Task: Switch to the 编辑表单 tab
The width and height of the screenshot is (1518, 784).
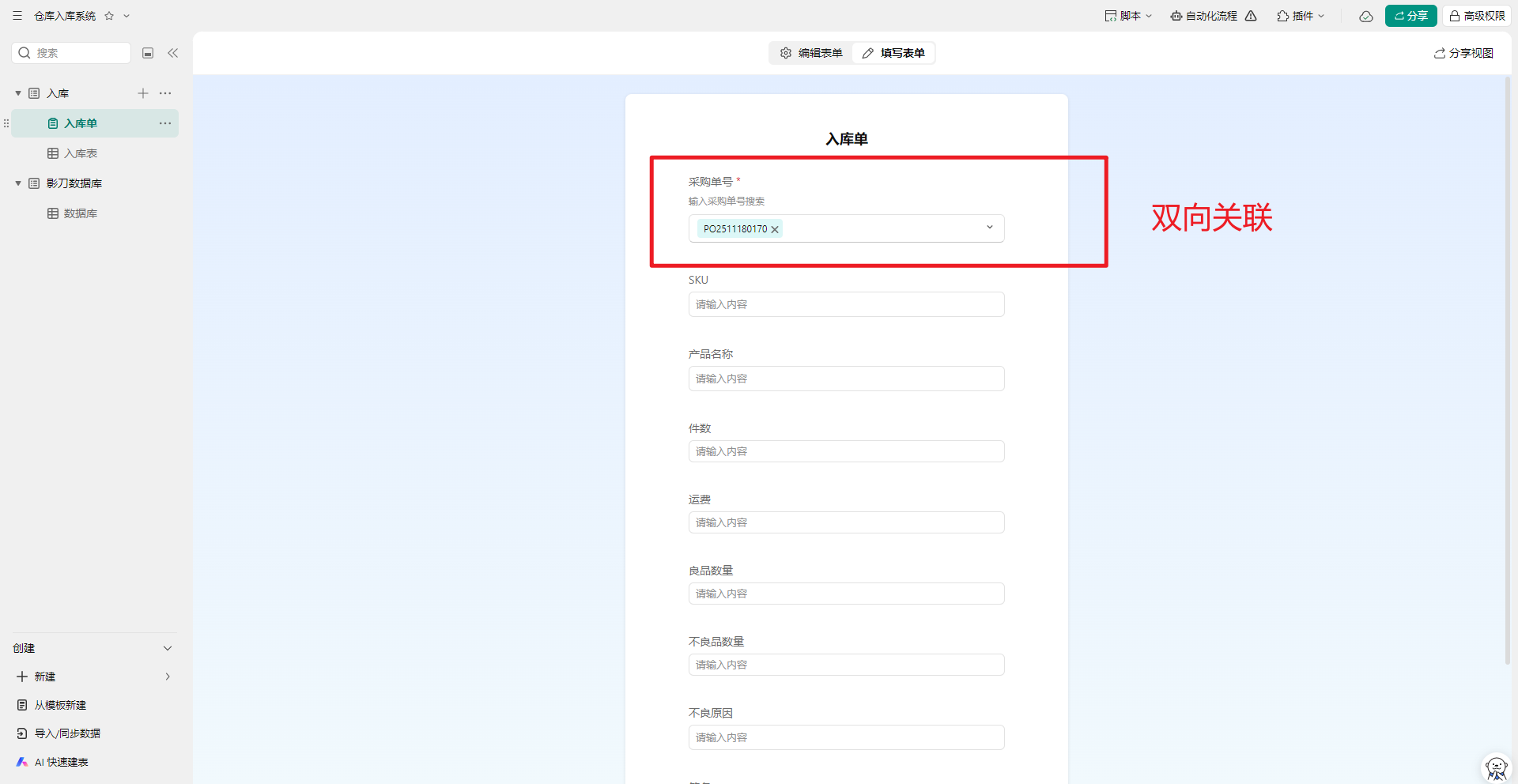Action: point(811,53)
